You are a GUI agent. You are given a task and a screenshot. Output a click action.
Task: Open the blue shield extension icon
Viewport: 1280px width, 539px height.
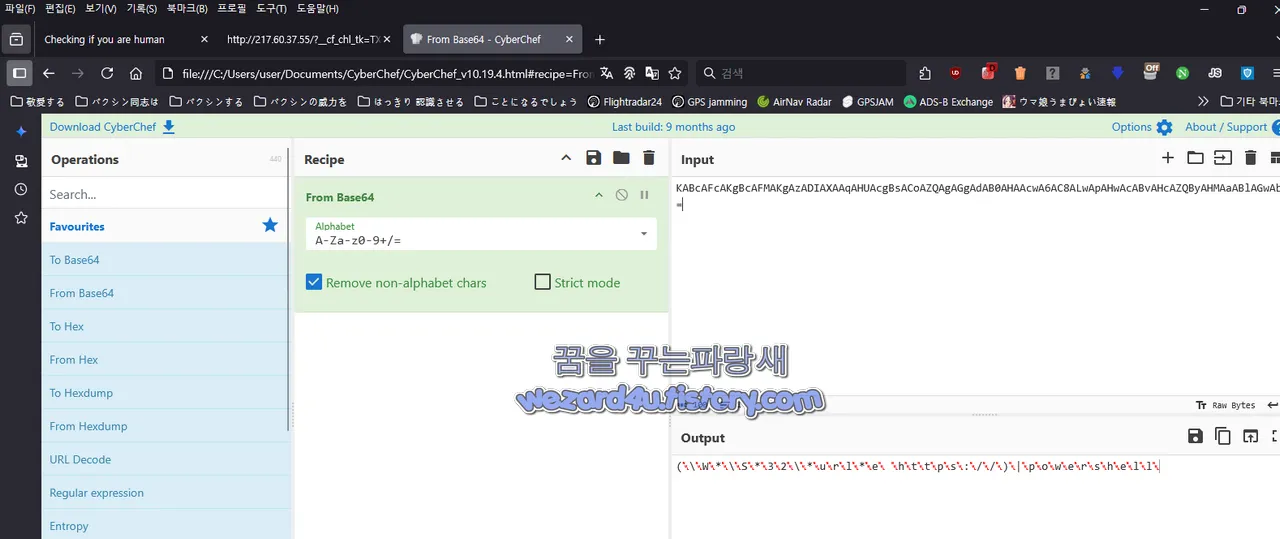pos(1247,73)
